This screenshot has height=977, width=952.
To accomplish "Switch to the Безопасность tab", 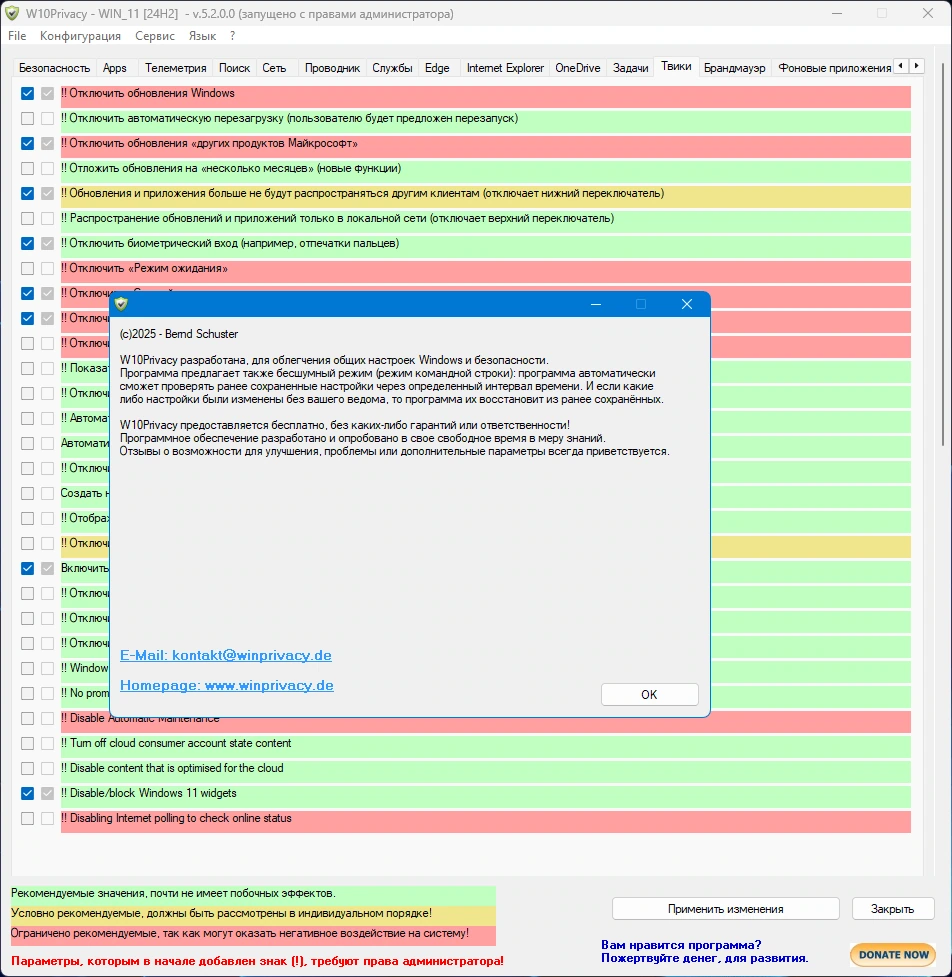I will coord(54,68).
